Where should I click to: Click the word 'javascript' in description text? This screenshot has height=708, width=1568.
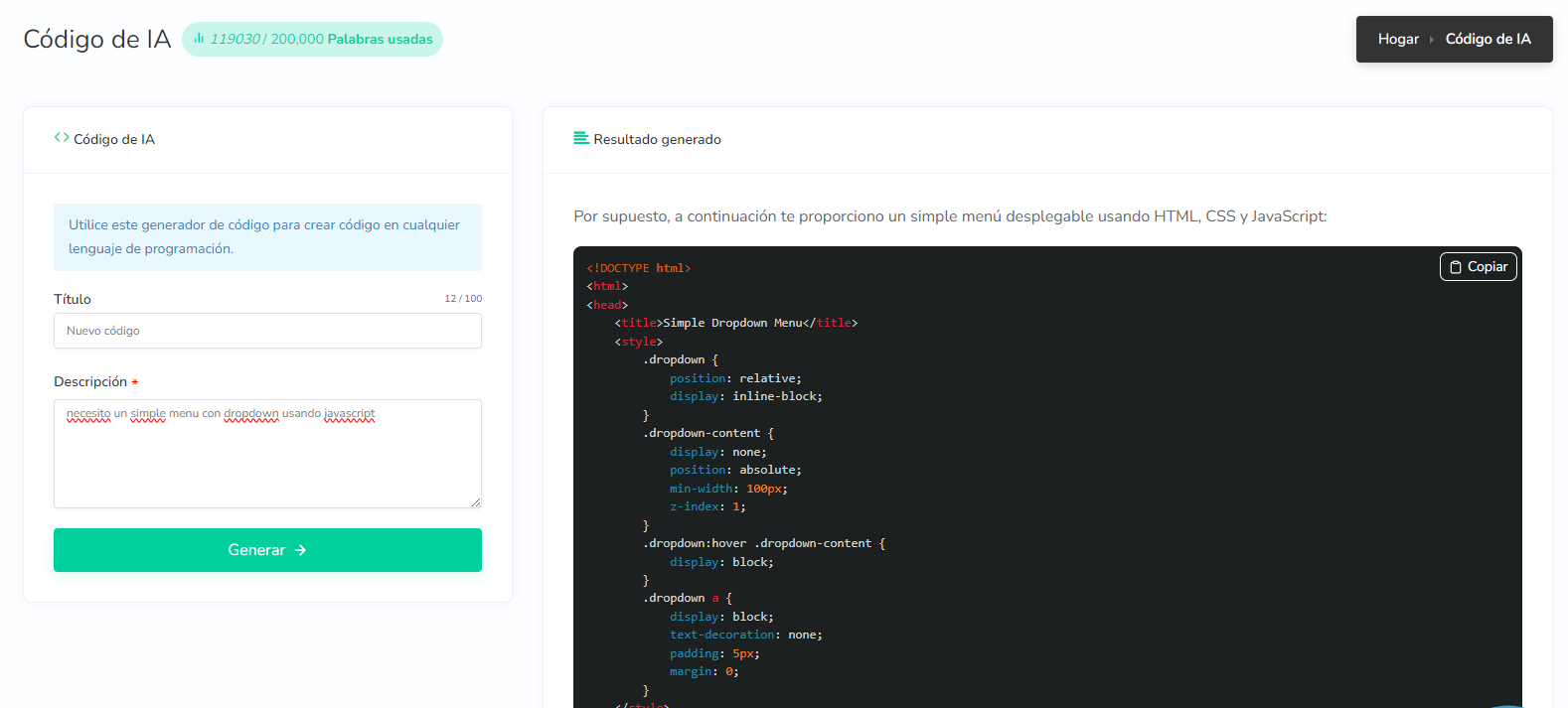point(350,413)
